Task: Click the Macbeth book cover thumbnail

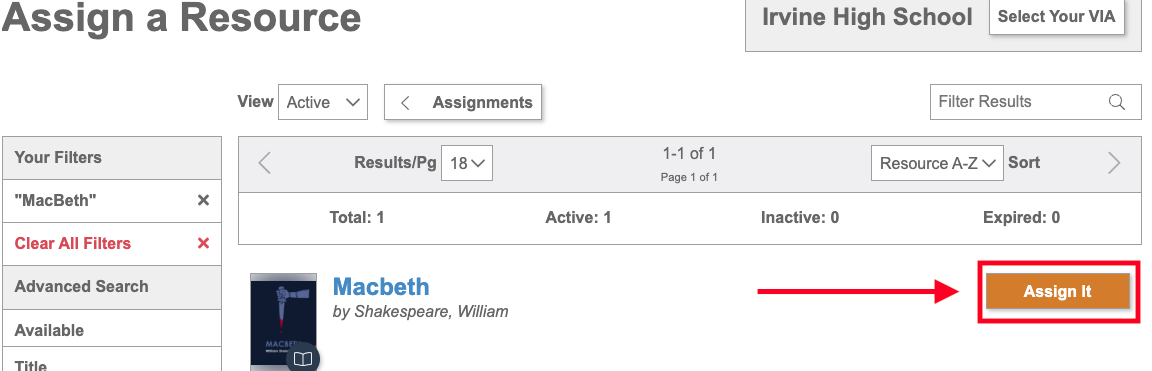Action: pyautogui.click(x=284, y=320)
